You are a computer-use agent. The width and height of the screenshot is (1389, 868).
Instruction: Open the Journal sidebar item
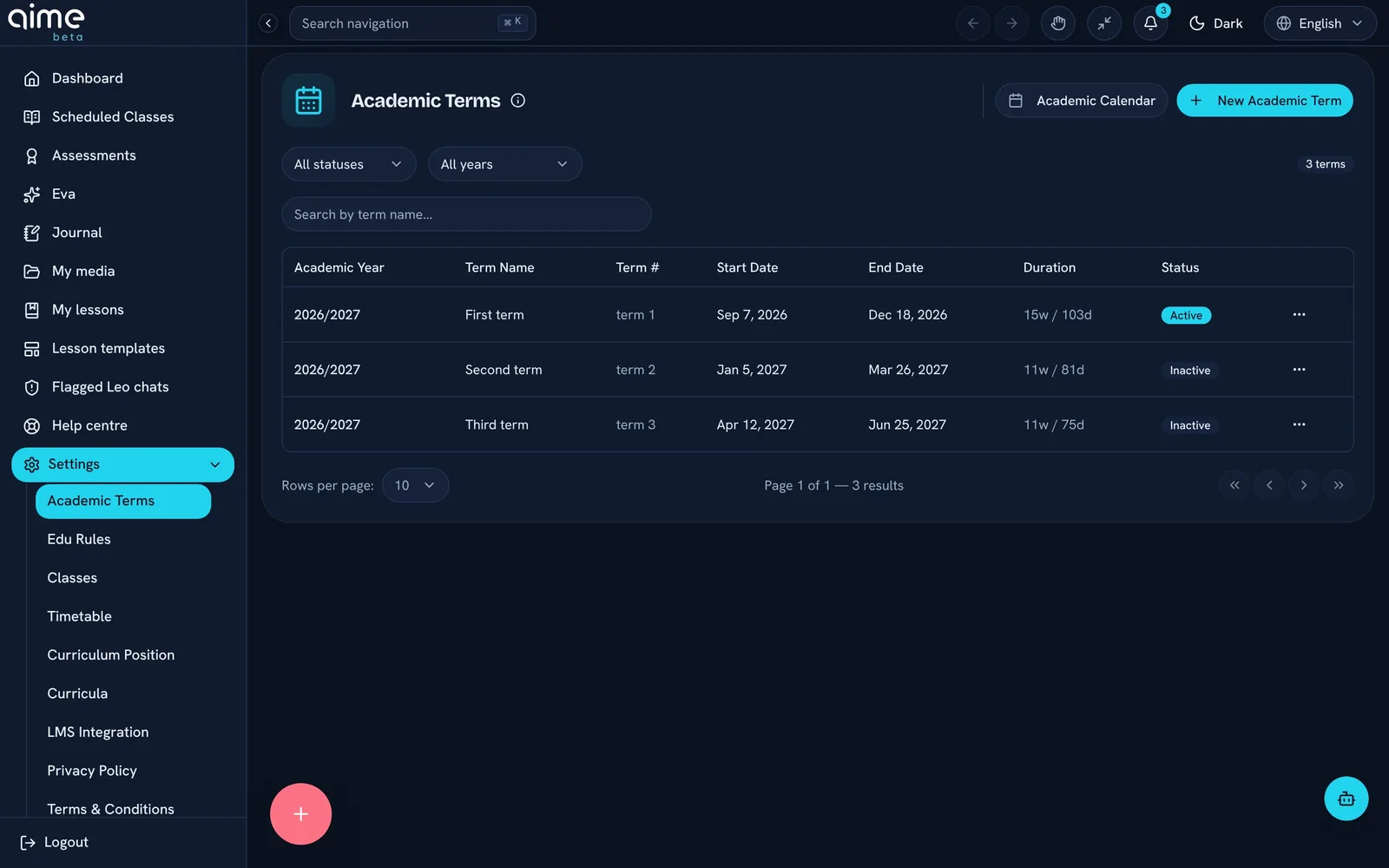click(x=122, y=233)
